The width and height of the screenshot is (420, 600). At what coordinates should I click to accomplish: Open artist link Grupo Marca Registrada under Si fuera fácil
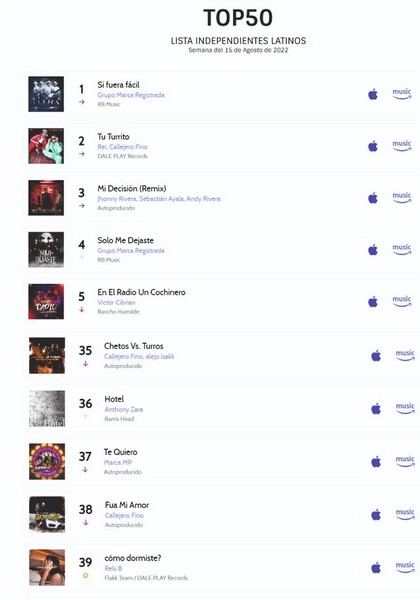click(131, 95)
